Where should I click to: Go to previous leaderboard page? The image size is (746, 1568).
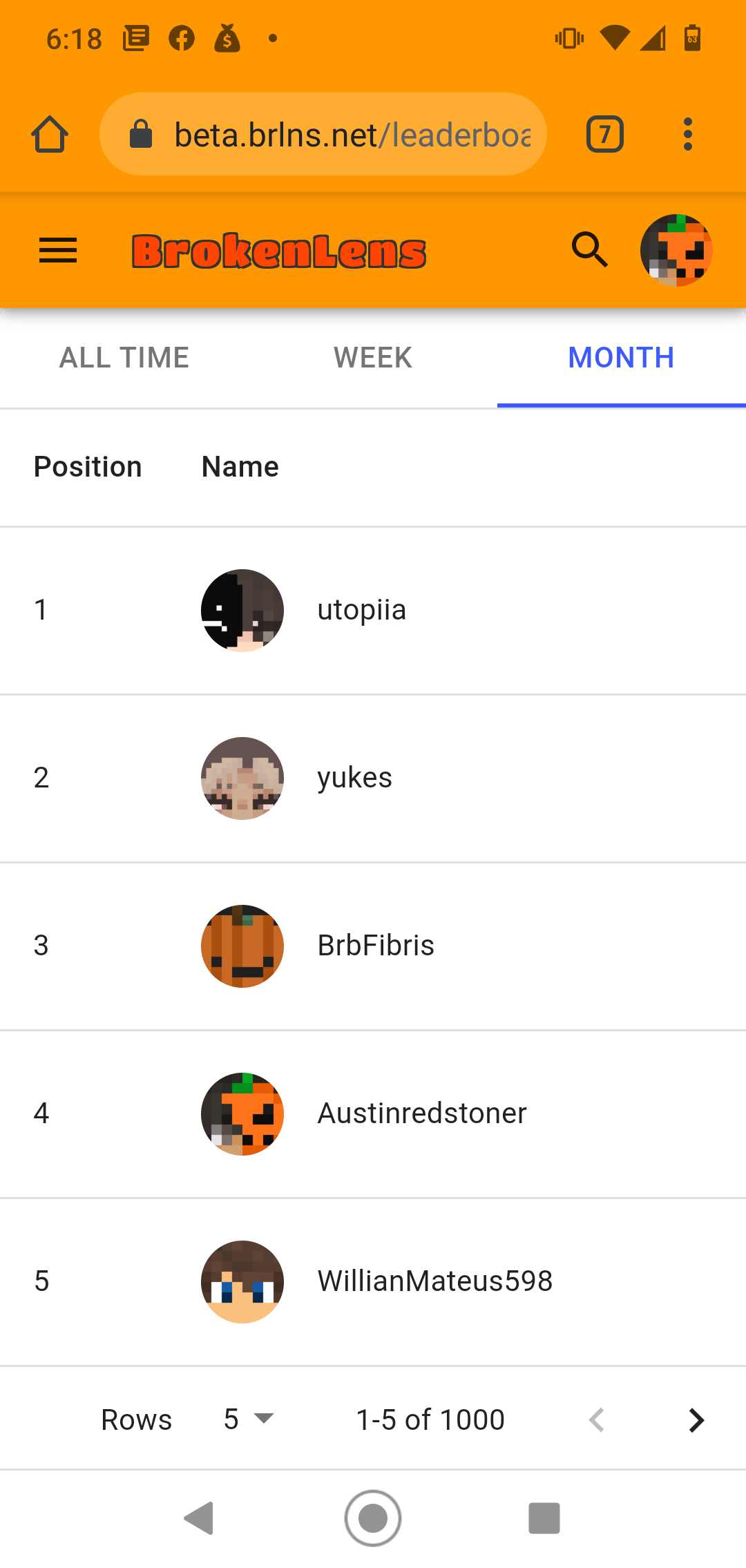click(x=597, y=1420)
